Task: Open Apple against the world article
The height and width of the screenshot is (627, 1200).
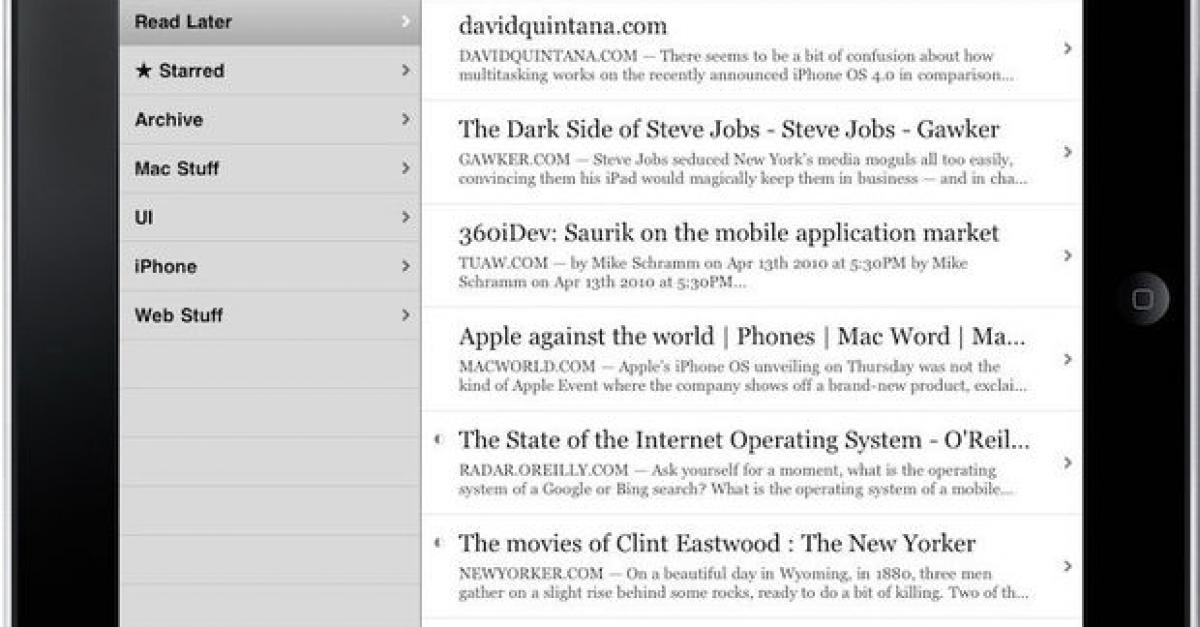Action: [x=752, y=359]
